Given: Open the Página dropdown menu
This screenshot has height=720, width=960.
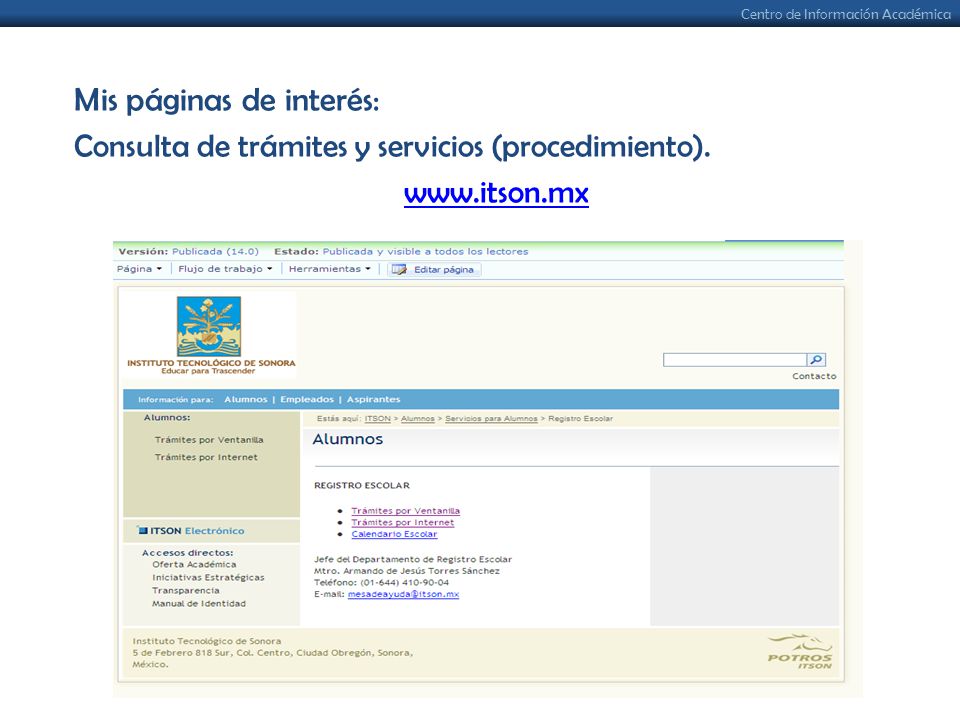Looking at the screenshot, I should [x=139, y=269].
